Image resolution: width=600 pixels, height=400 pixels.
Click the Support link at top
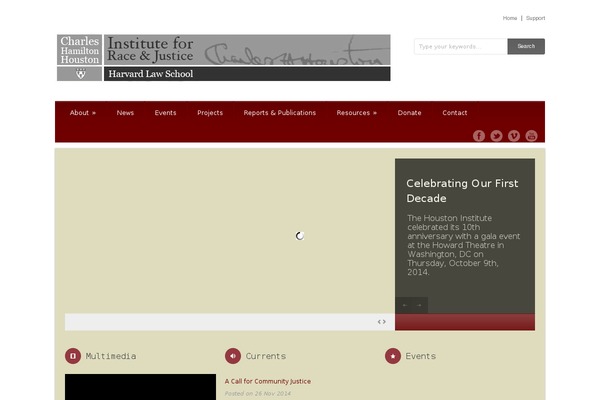pos(535,18)
